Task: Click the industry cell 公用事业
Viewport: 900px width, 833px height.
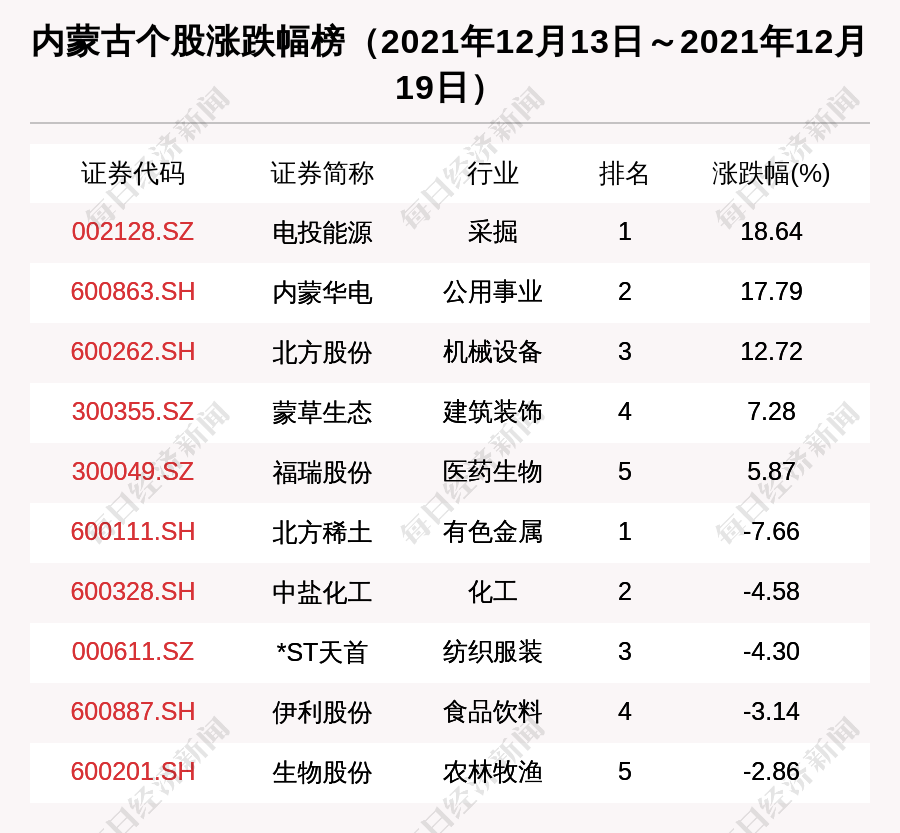Action: (x=492, y=292)
